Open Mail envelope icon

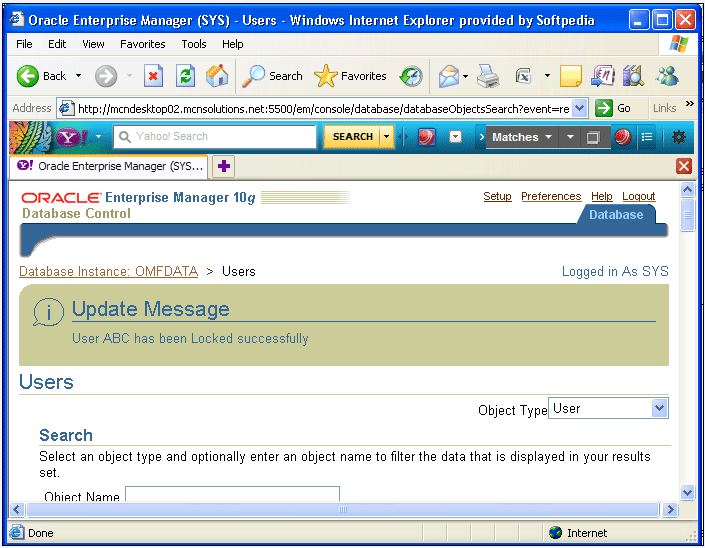pos(449,76)
